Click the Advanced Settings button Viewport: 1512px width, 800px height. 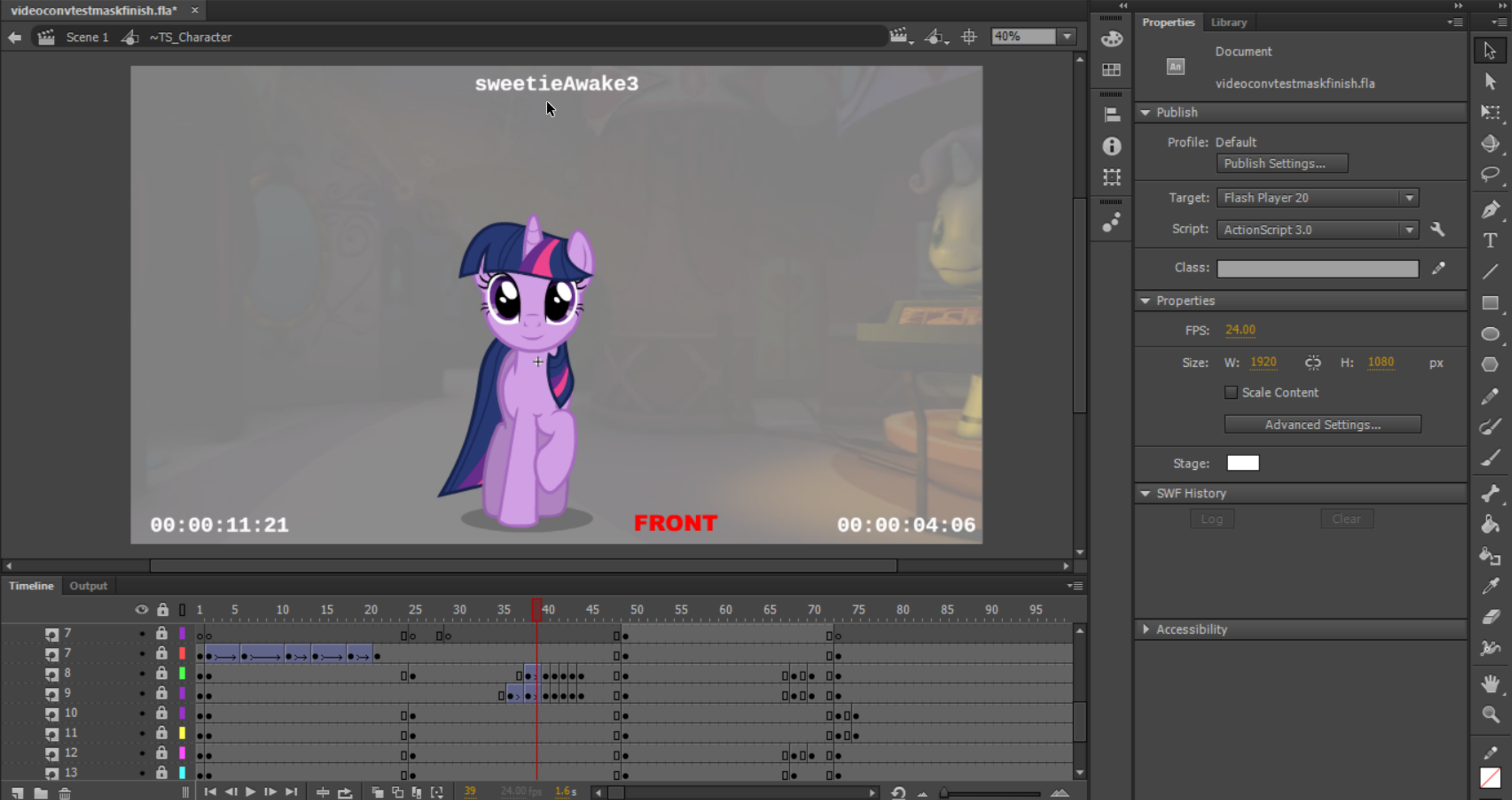pos(1322,424)
